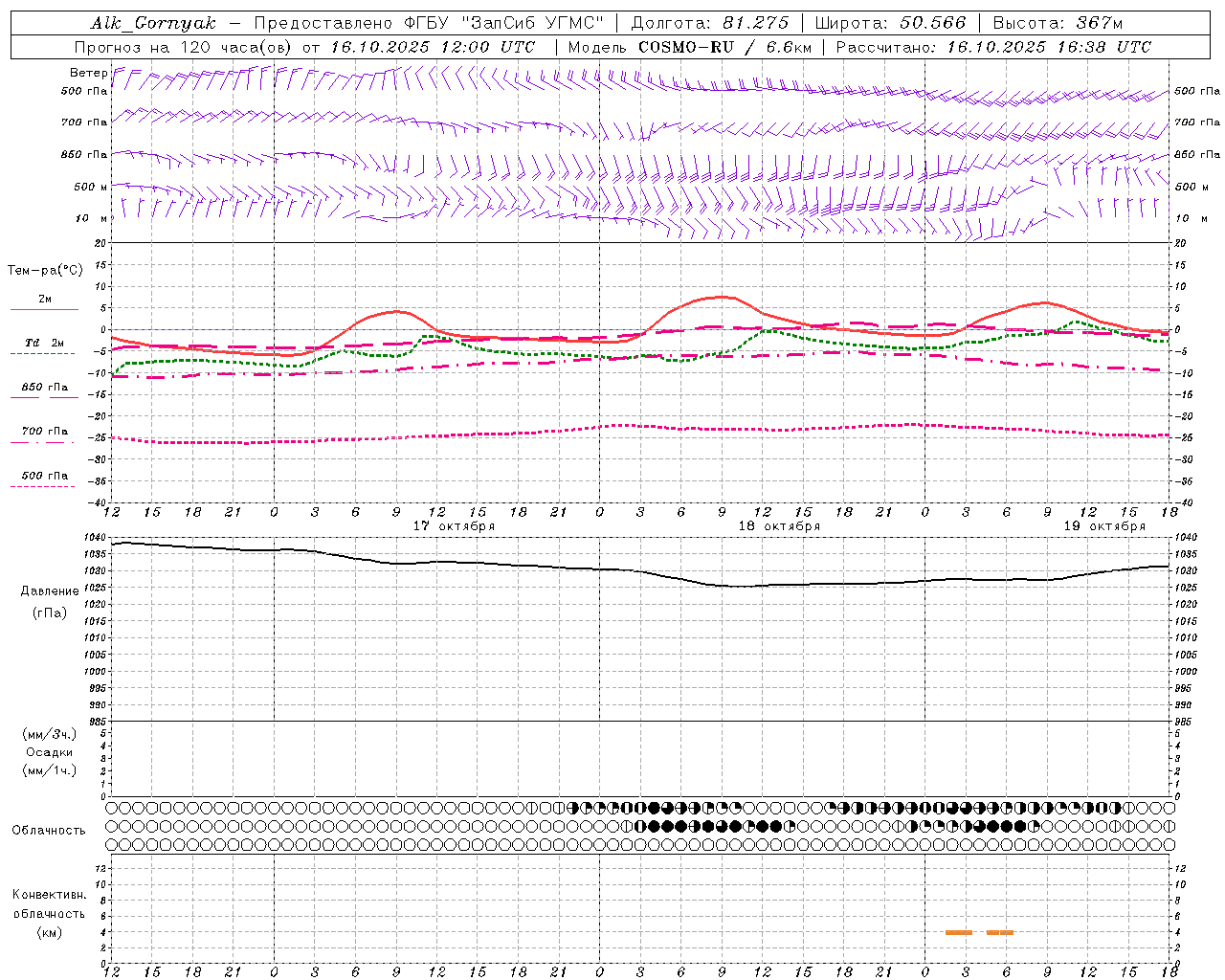Select the provider text ФГБУ "ЗапСиб УГМС"
Screen dimensions: 1225x980
(503, 23)
